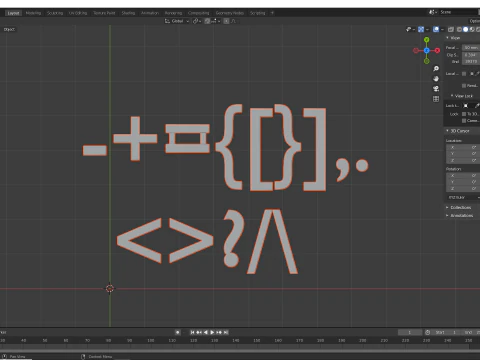Image resolution: width=480 pixels, height=360 pixels.
Task: Expand the Collections panel
Action: point(447,207)
